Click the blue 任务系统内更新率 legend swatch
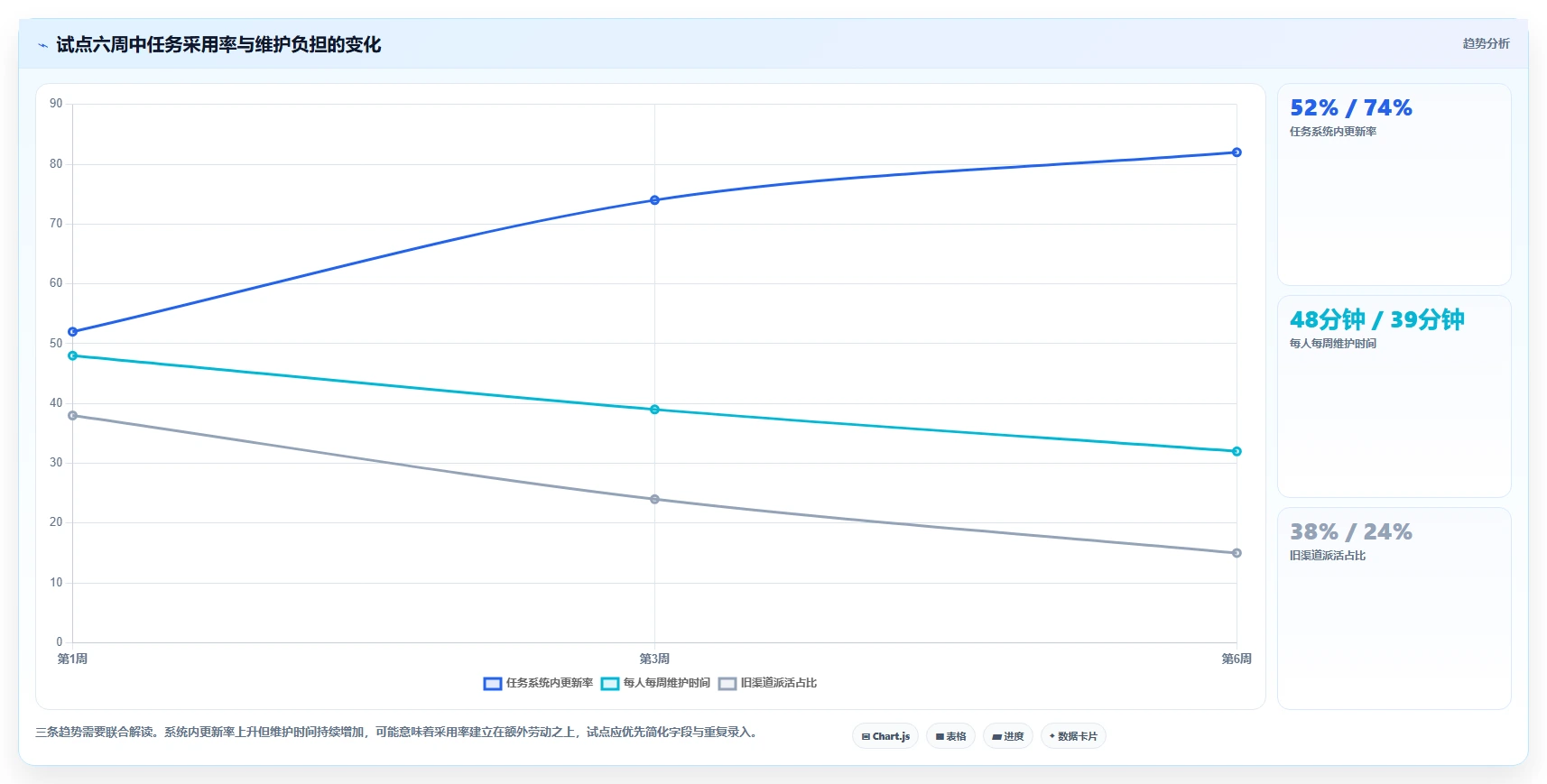Image resolution: width=1547 pixels, height=784 pixels. click(x=492, y=684)
